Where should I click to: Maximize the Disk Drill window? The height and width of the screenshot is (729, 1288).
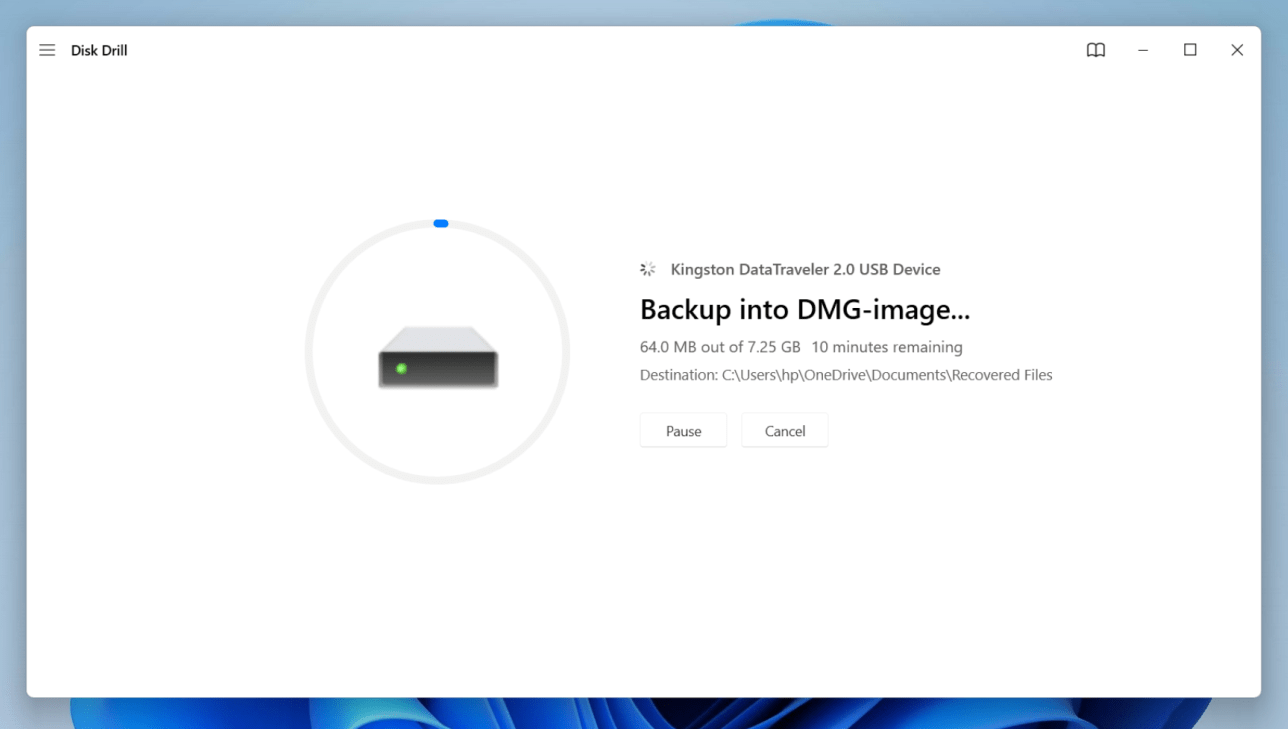tap(1190, 50)
